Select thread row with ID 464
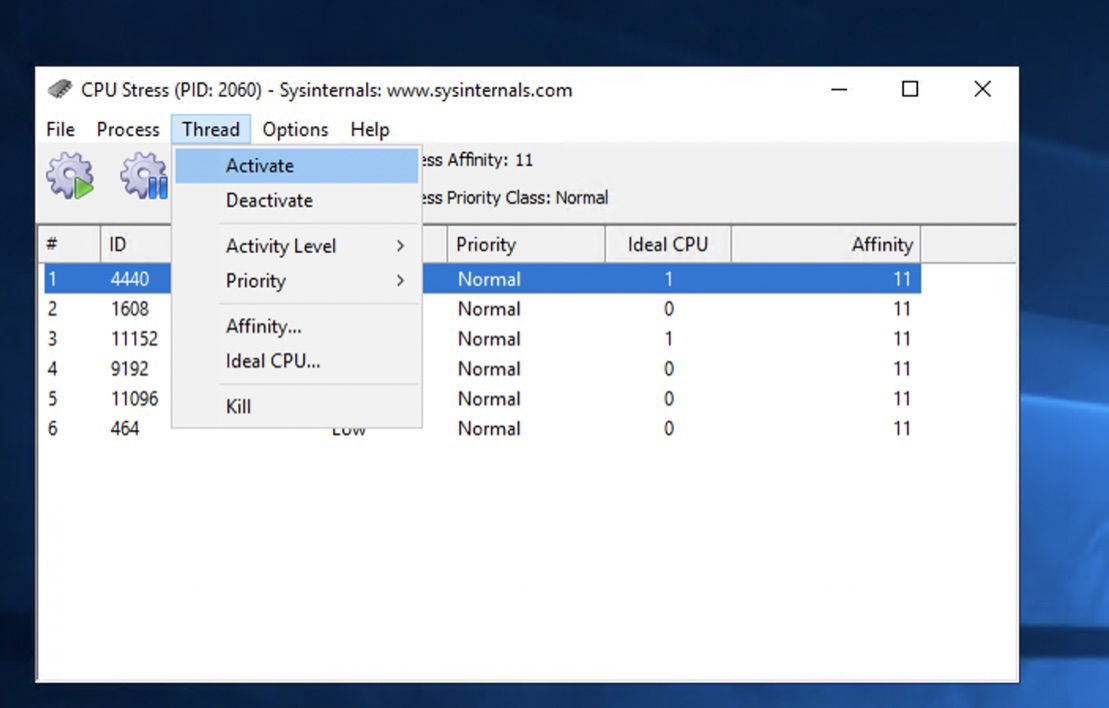Screen dimensions: 1109x708 point(482,429)
